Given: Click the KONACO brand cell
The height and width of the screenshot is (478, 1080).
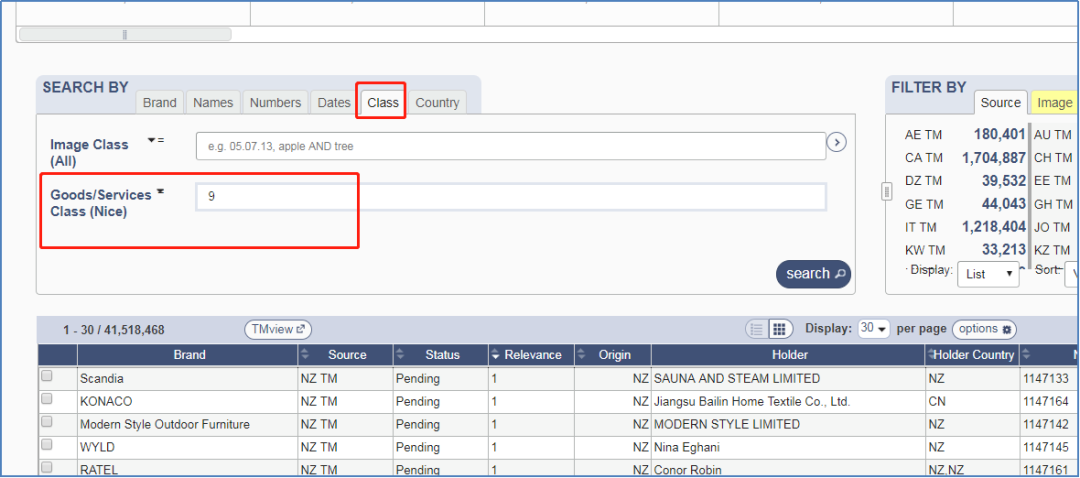Looking at the screenshot, I should click(x=188, y=402).
